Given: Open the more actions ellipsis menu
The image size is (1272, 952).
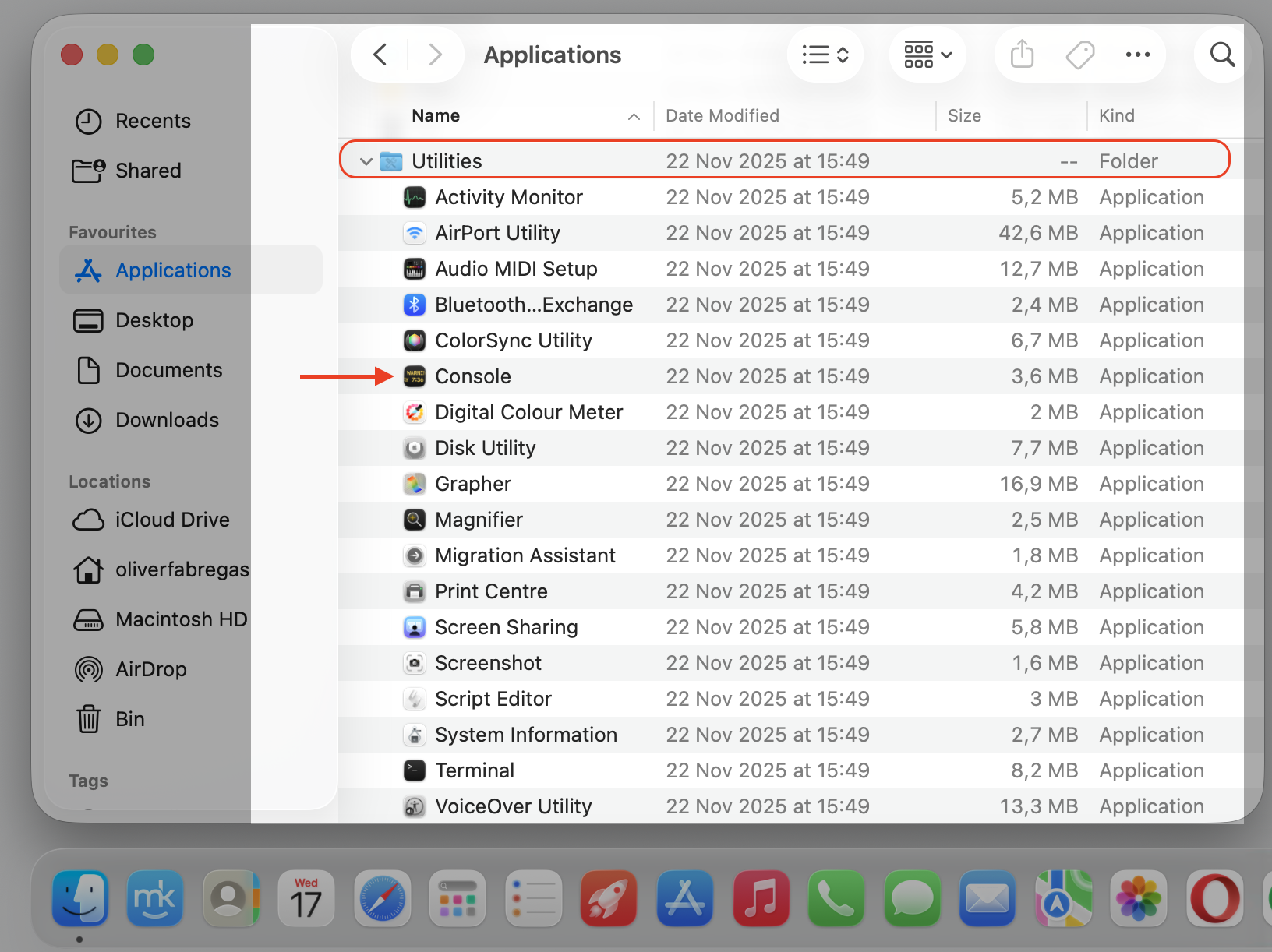Looking at the screenshot, I should click(1138, 55).
